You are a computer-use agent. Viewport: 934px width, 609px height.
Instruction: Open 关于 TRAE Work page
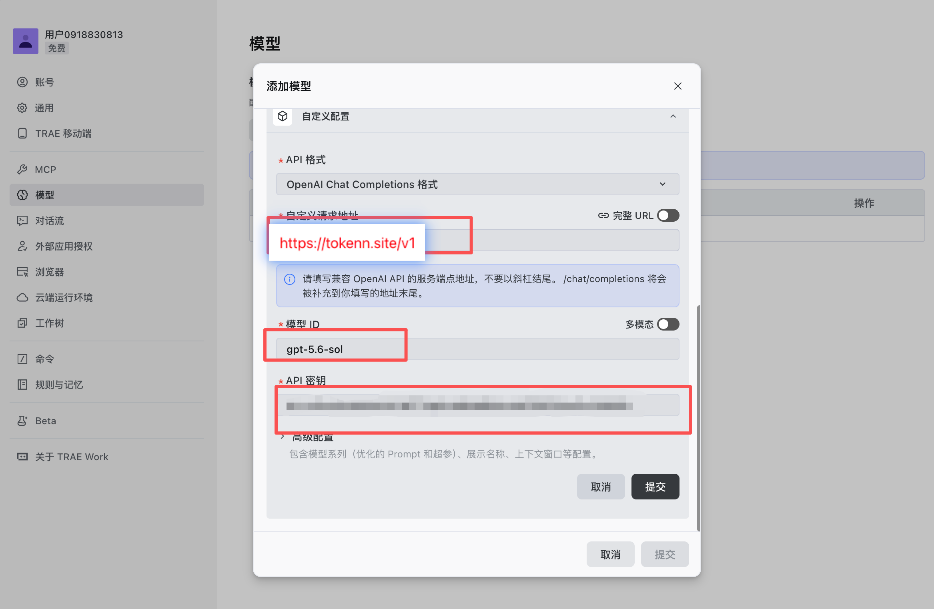[107, 456]
